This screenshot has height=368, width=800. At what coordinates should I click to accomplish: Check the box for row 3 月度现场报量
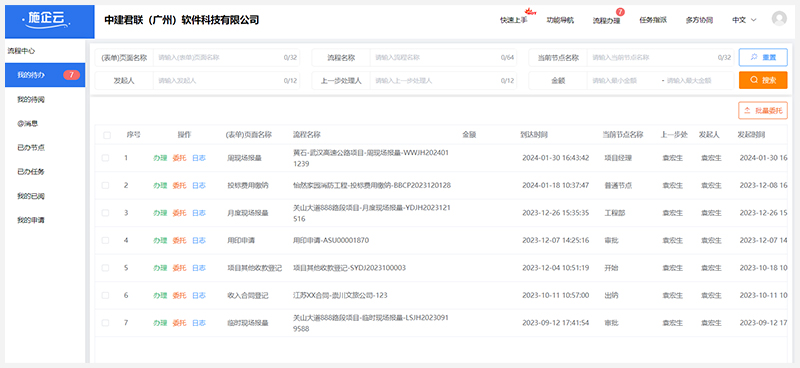pos(105,213)
